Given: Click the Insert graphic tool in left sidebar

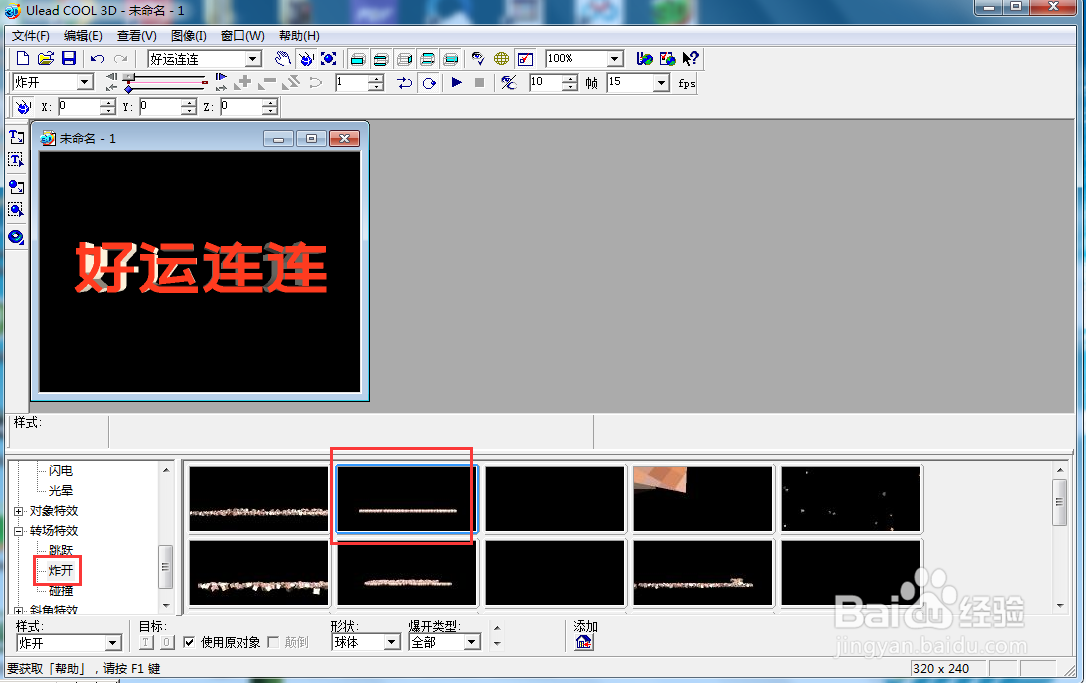Looking at the screenshot, I should pos(16,187).
